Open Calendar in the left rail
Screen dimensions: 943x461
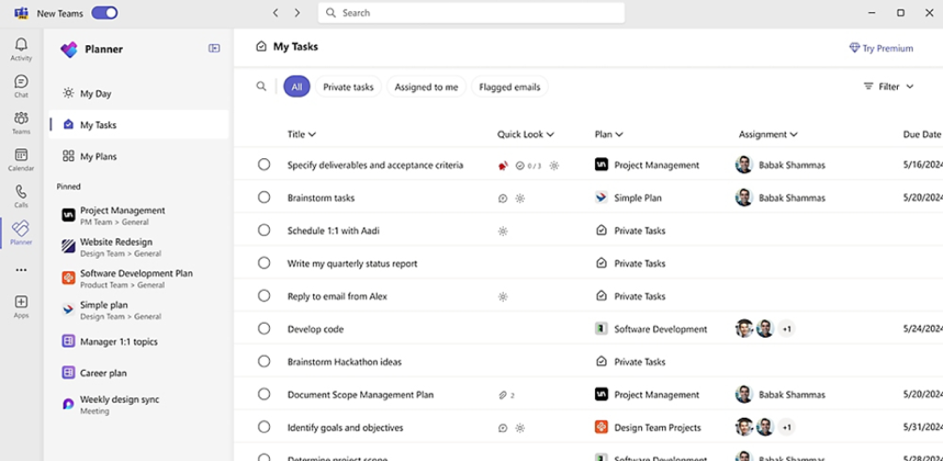(x=21, y=159)
